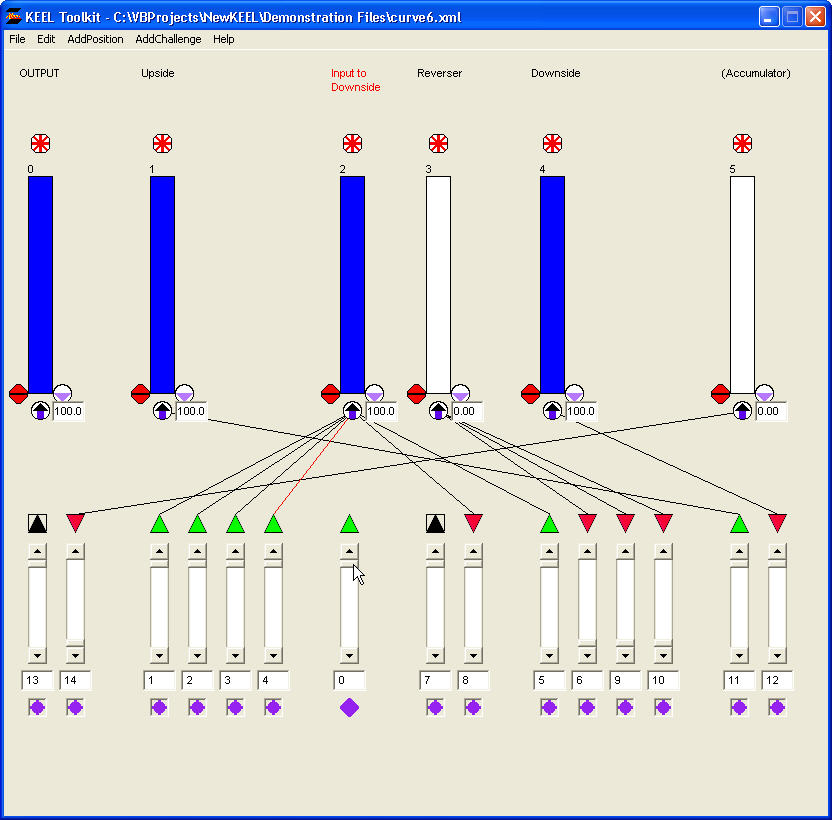This screenshot has width=832, height=820.
Task: Open the File menu
Action: 17,39
